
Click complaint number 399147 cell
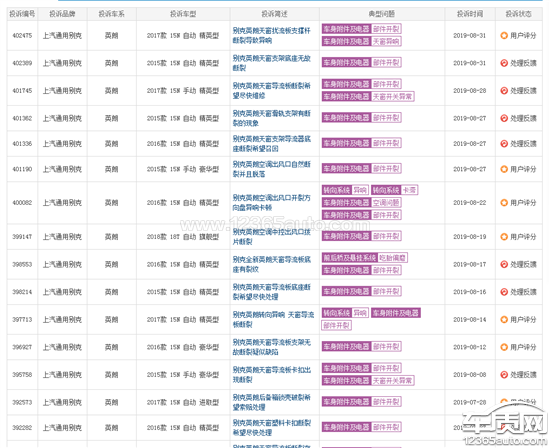pos(22,237)
